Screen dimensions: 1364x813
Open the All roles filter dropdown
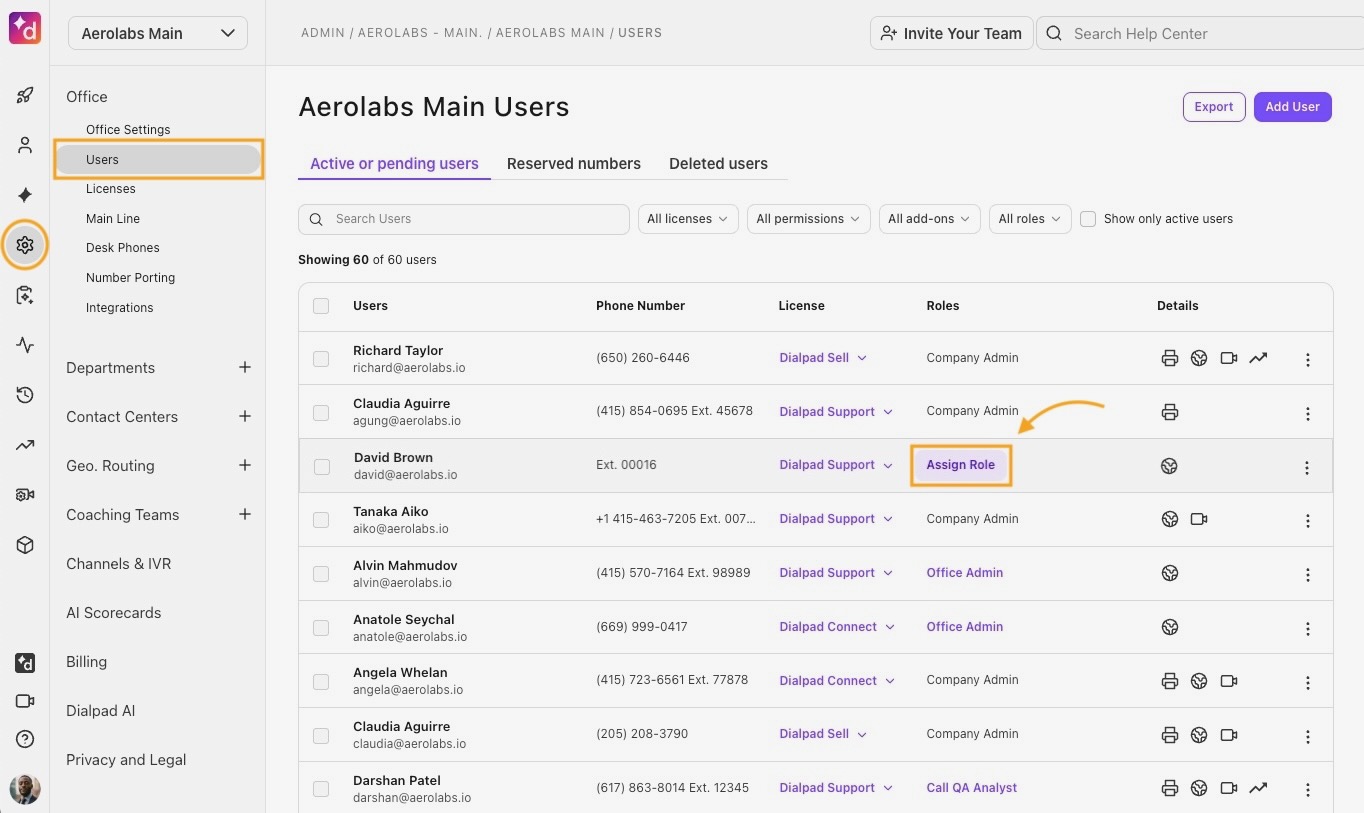pos(1031,219)
